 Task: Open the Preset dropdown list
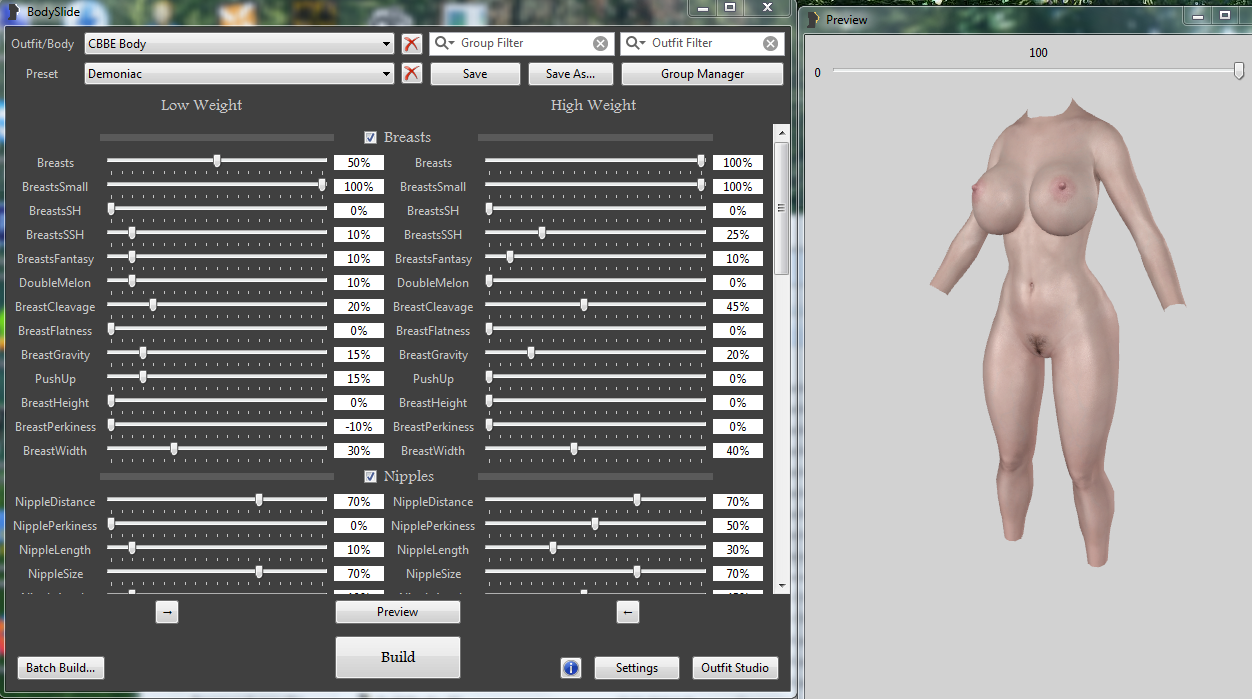click(x=387, y=74)
